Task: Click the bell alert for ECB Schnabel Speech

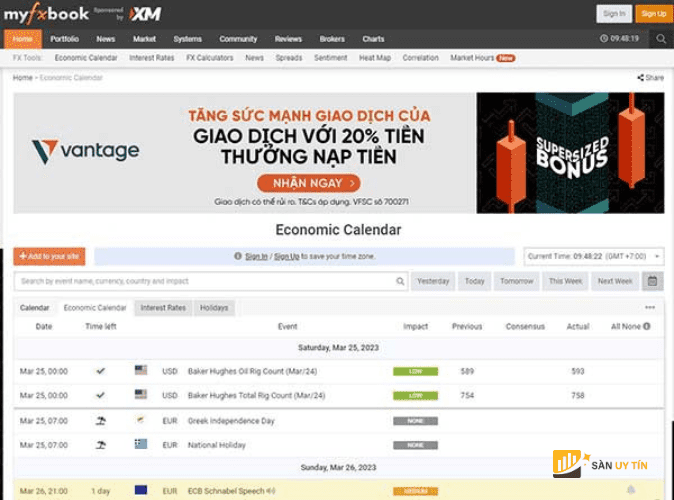Action: coord(631,490)
